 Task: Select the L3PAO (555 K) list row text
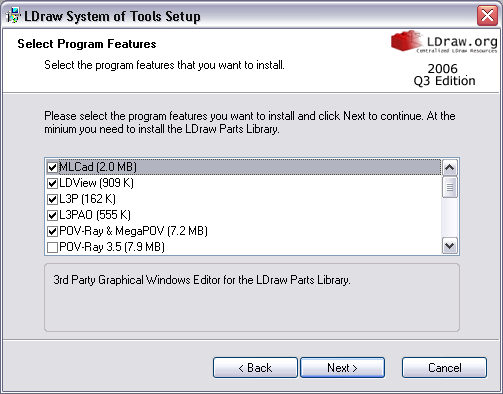pos(95,215)
